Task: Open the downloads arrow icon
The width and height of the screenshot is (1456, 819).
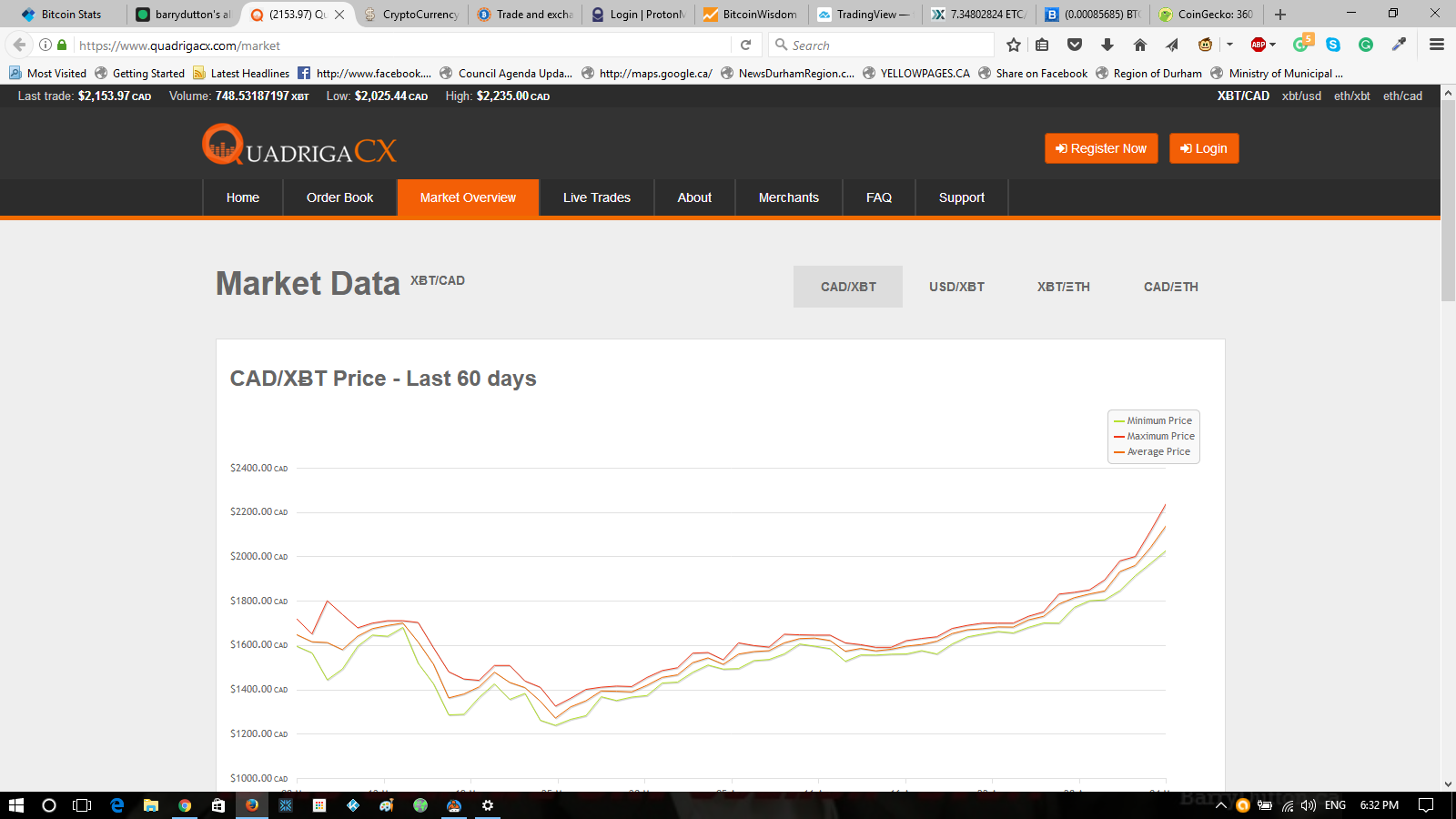Action: 1107,45
